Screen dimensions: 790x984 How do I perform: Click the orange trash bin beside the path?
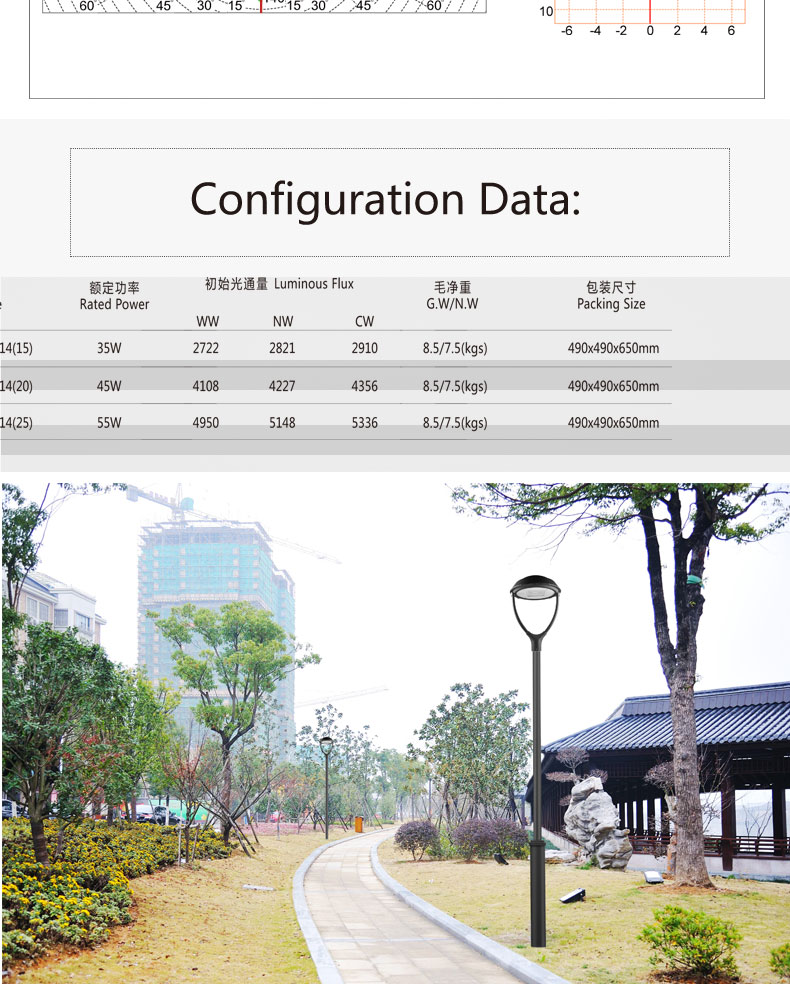(359, 825)
